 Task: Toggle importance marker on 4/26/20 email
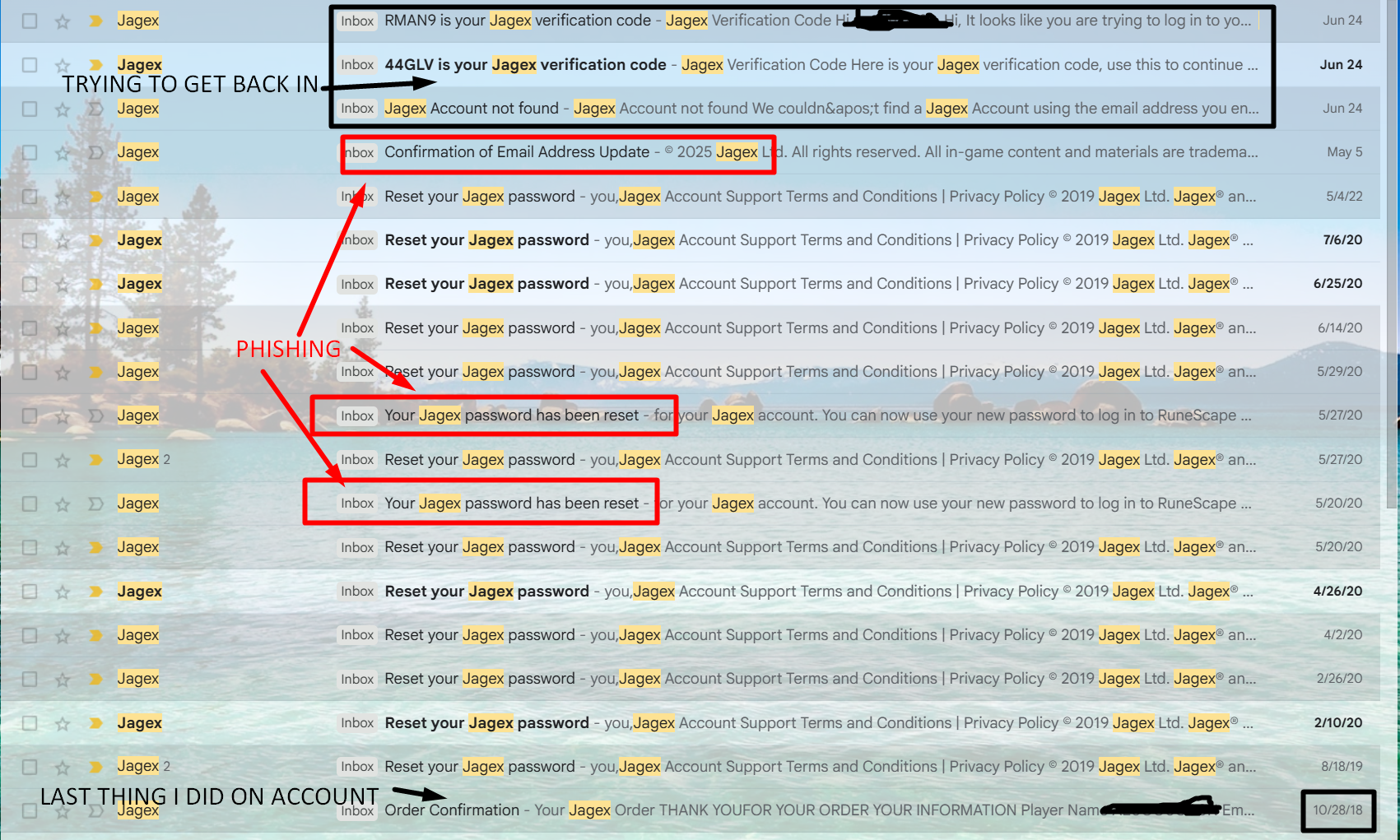(95, 592)
